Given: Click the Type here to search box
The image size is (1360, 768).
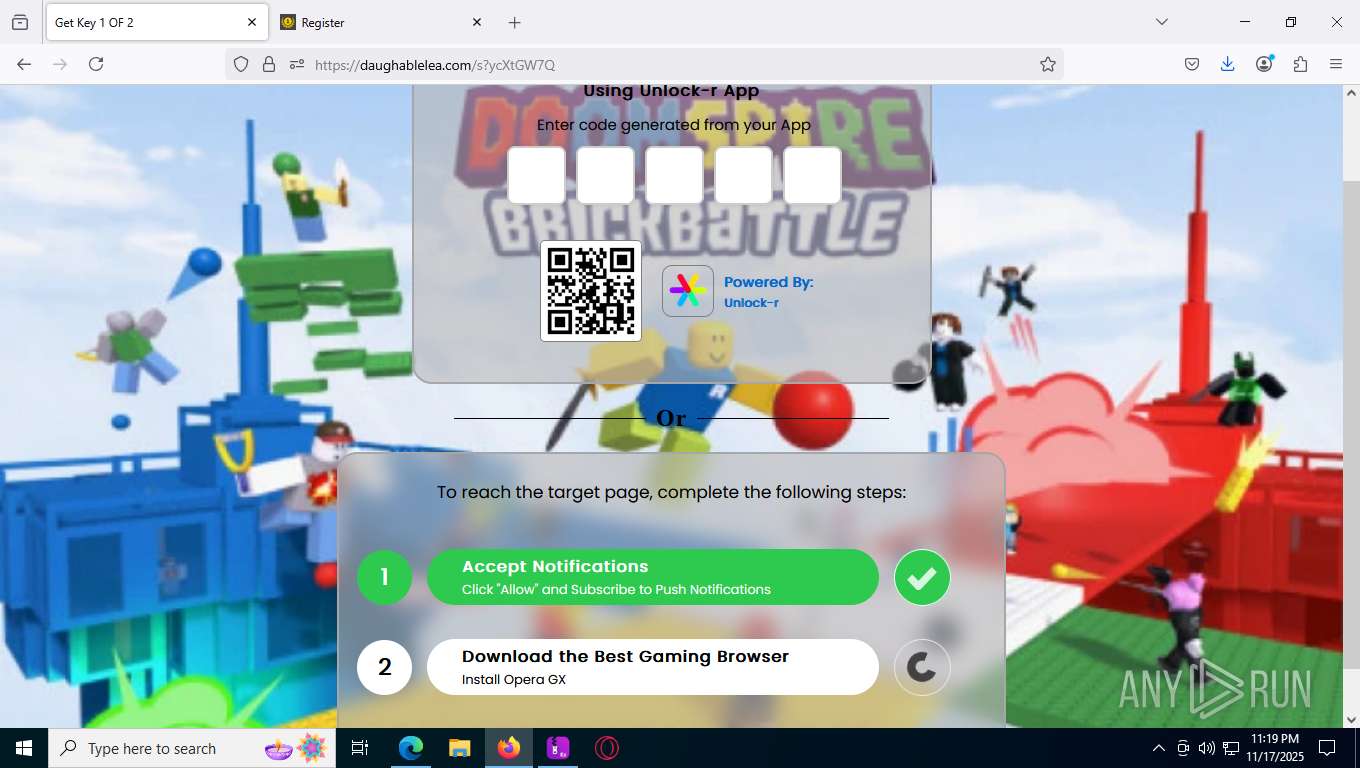Looking at the screenshot, I should point(192,748).
